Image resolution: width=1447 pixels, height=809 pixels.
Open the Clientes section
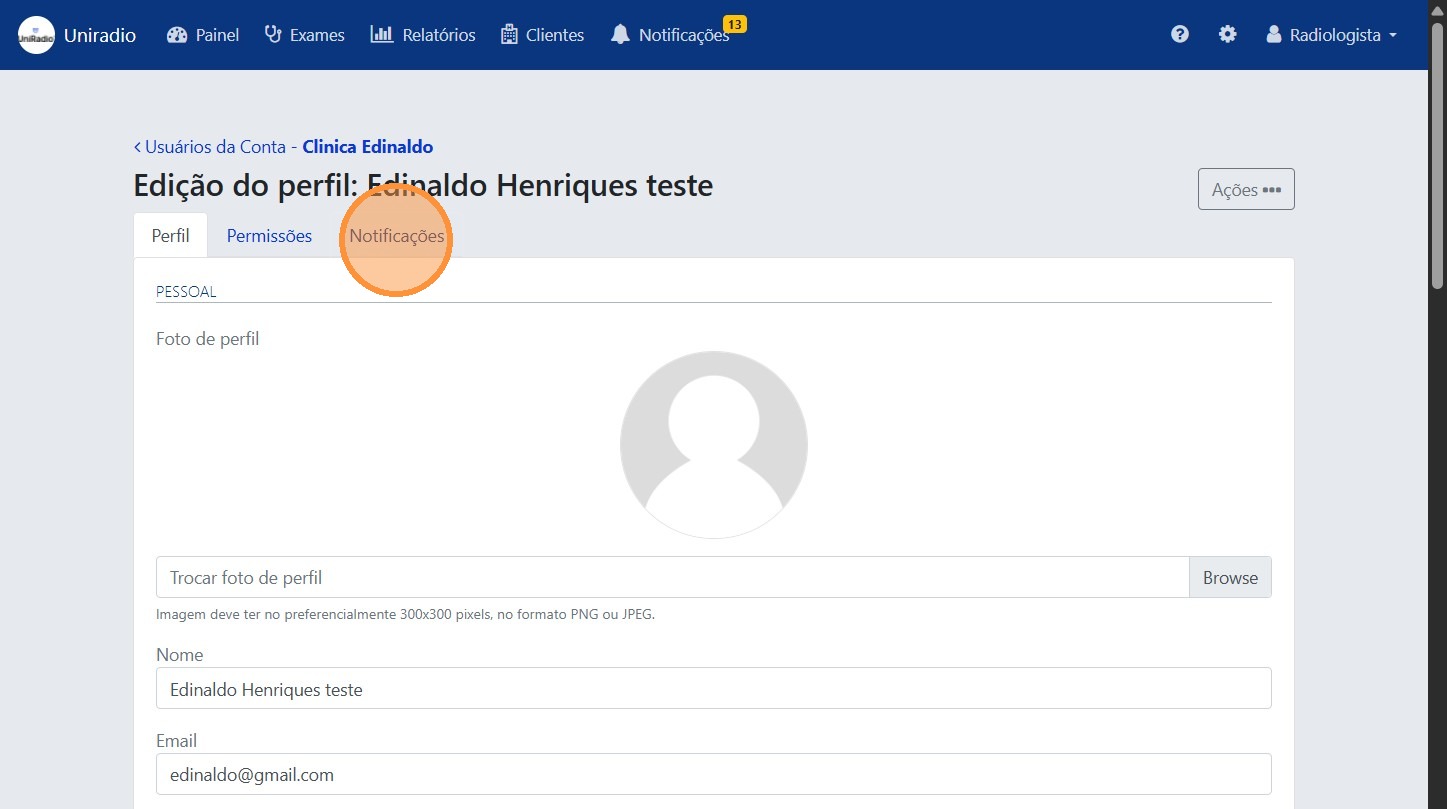point(542,34)
